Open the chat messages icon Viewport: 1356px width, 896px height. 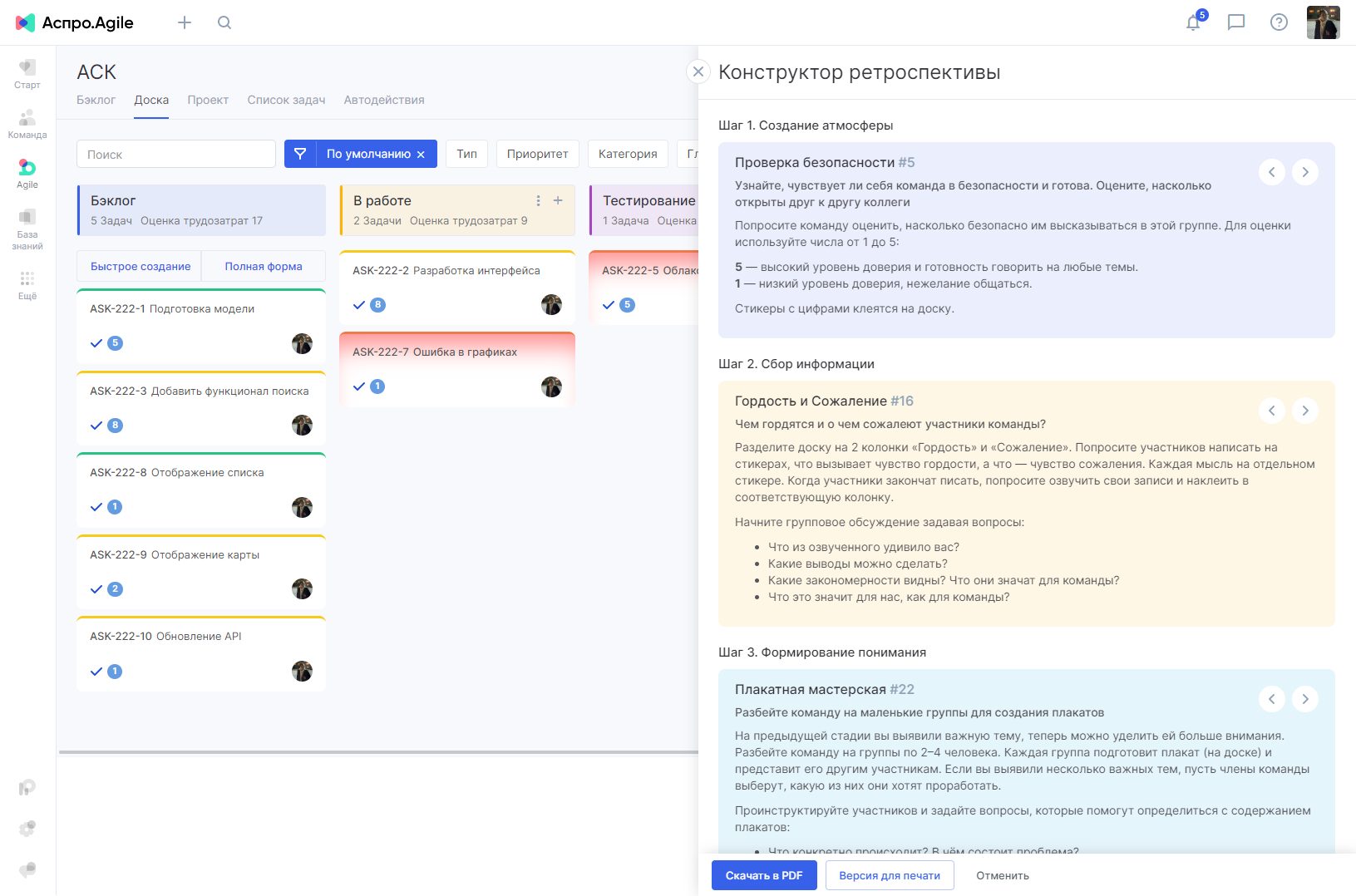tap(1236, 22)
